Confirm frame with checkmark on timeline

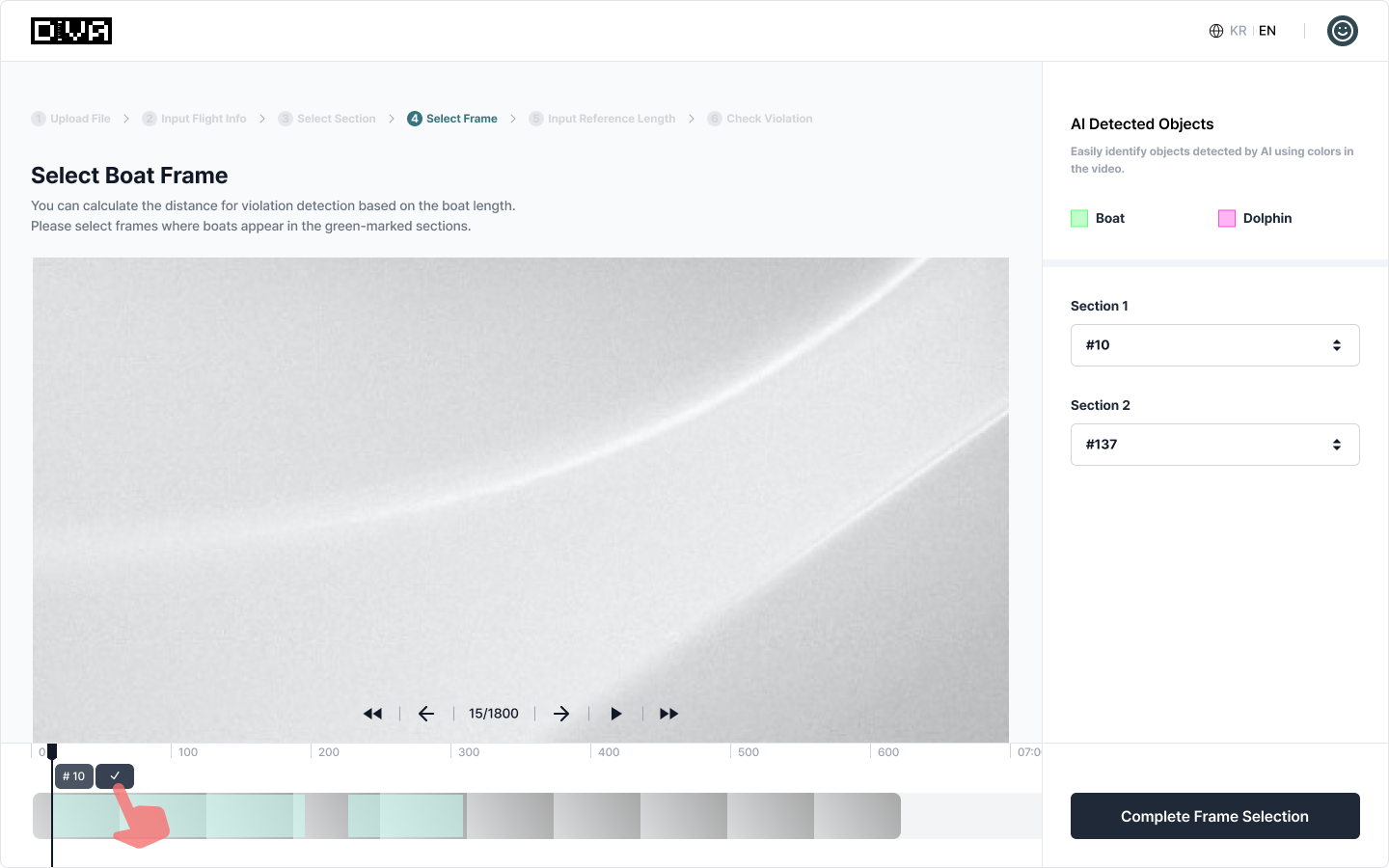coord(115,776)
